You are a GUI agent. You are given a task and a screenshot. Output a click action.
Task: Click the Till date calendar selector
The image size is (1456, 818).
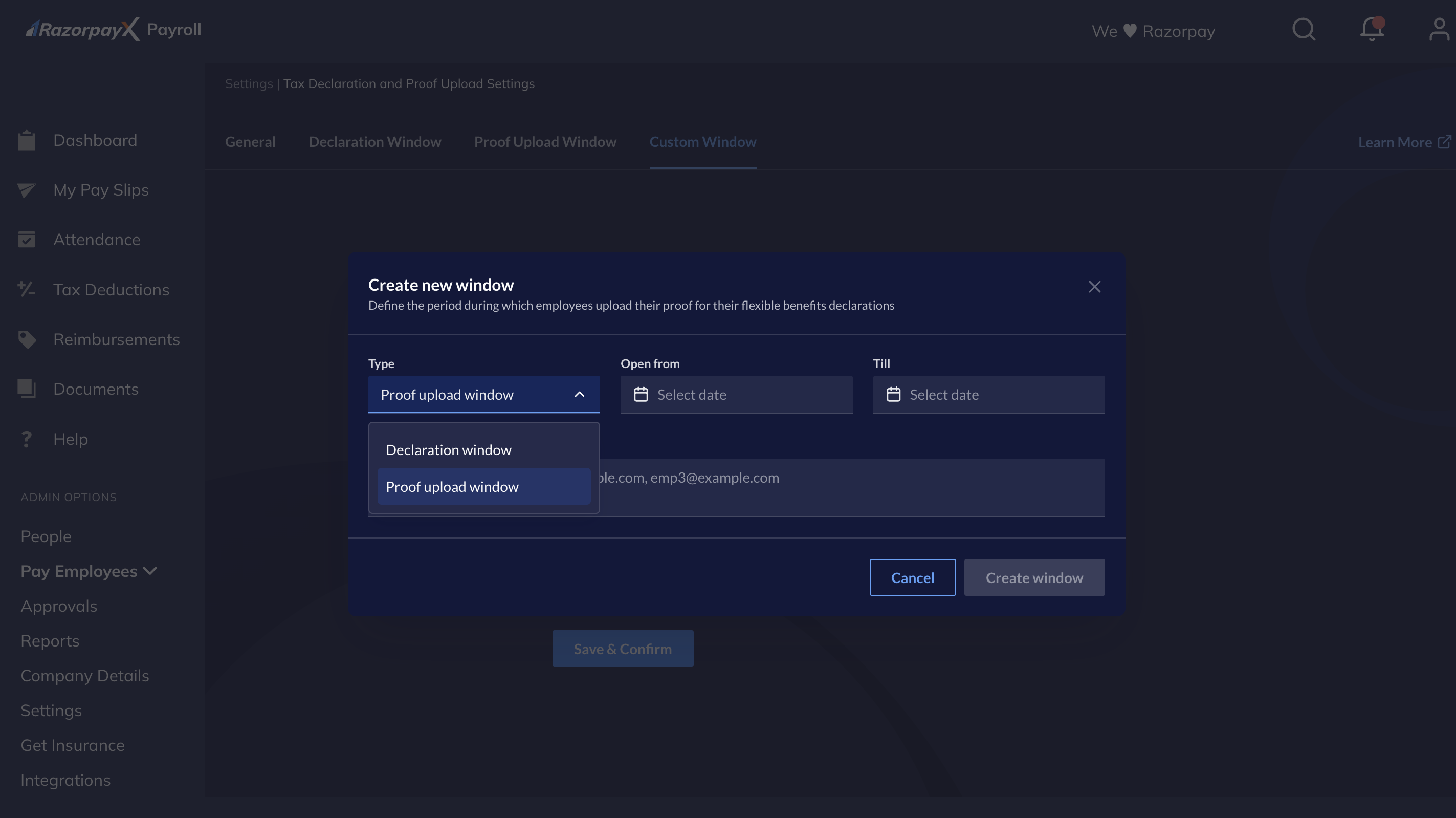click(x=988, y=394)
